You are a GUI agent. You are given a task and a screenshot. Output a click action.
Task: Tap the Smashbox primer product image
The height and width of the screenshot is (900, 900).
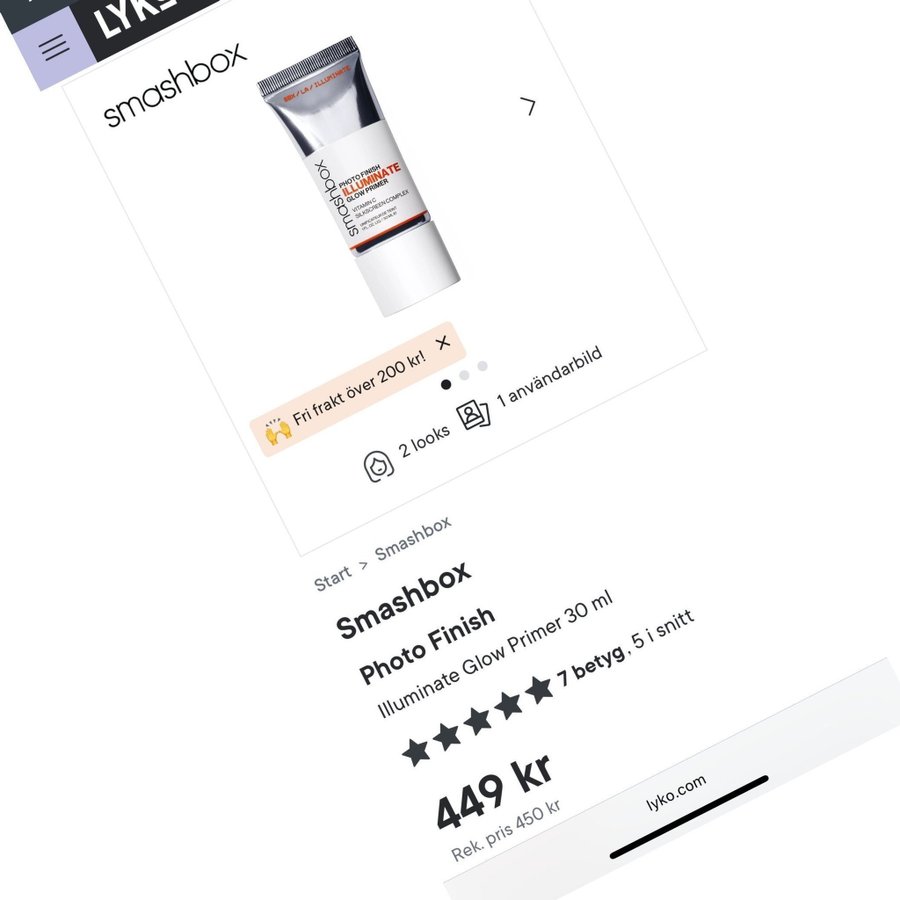click(x=359, y=175)
